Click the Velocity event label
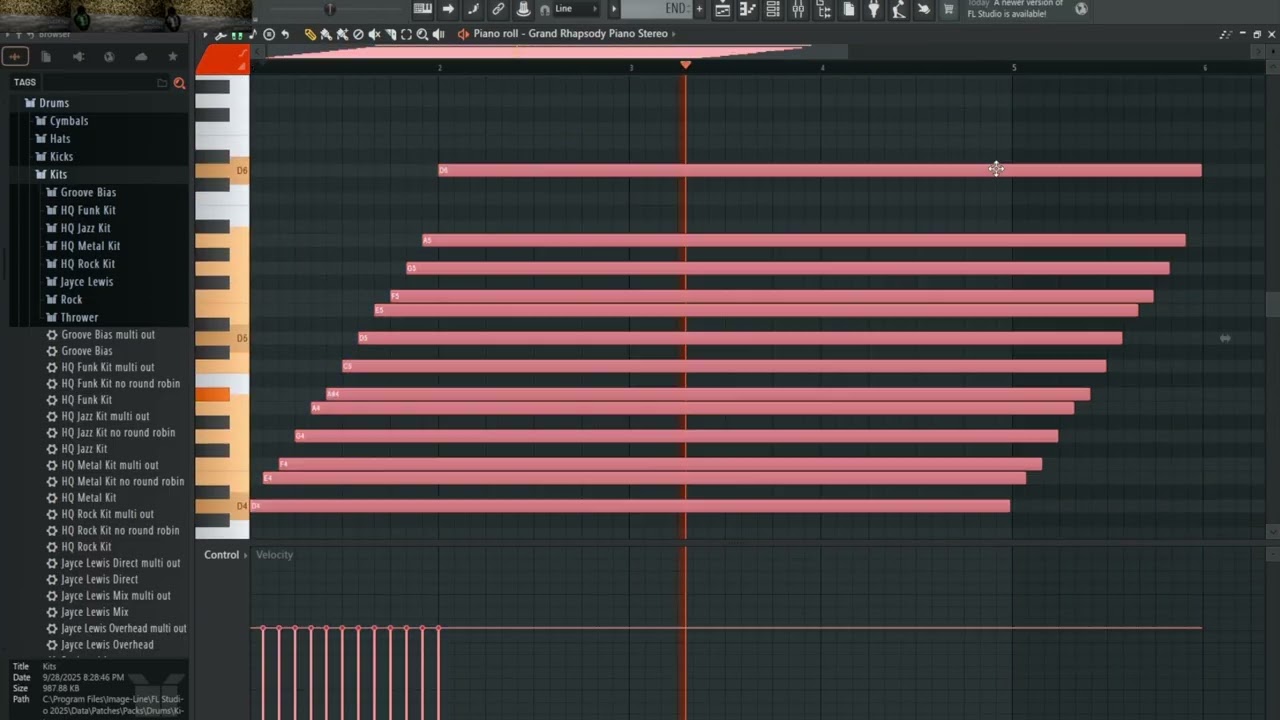This screenshot has height=720, width=1280. pos(275,555)
